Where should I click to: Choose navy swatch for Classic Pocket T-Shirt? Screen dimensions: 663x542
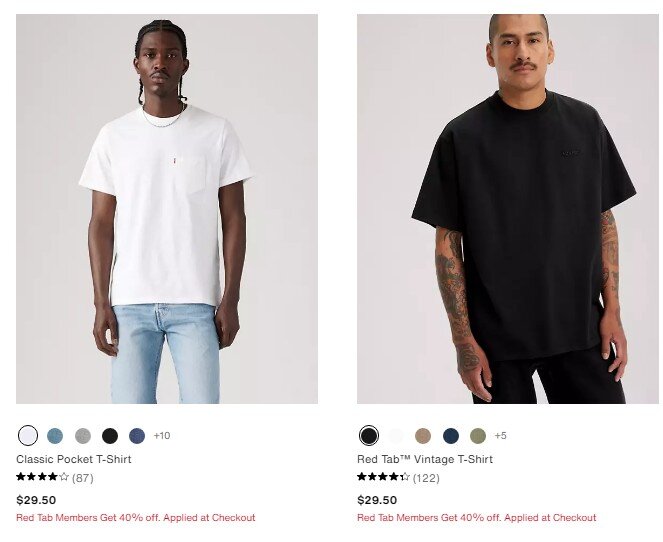[x=137, y=435]
